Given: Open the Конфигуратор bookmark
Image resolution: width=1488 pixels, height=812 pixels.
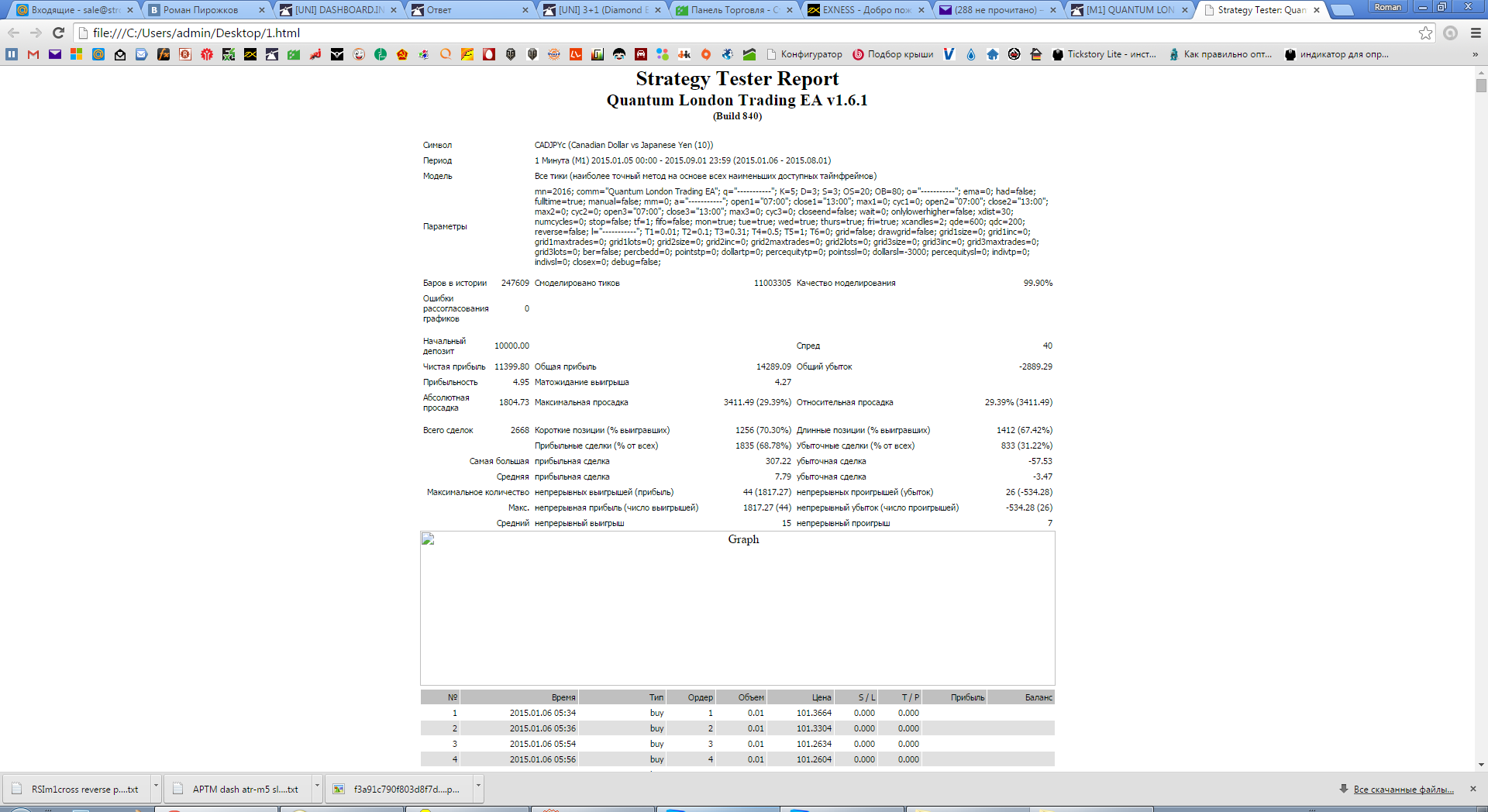Looking at the screenshot, I should 804,54.
